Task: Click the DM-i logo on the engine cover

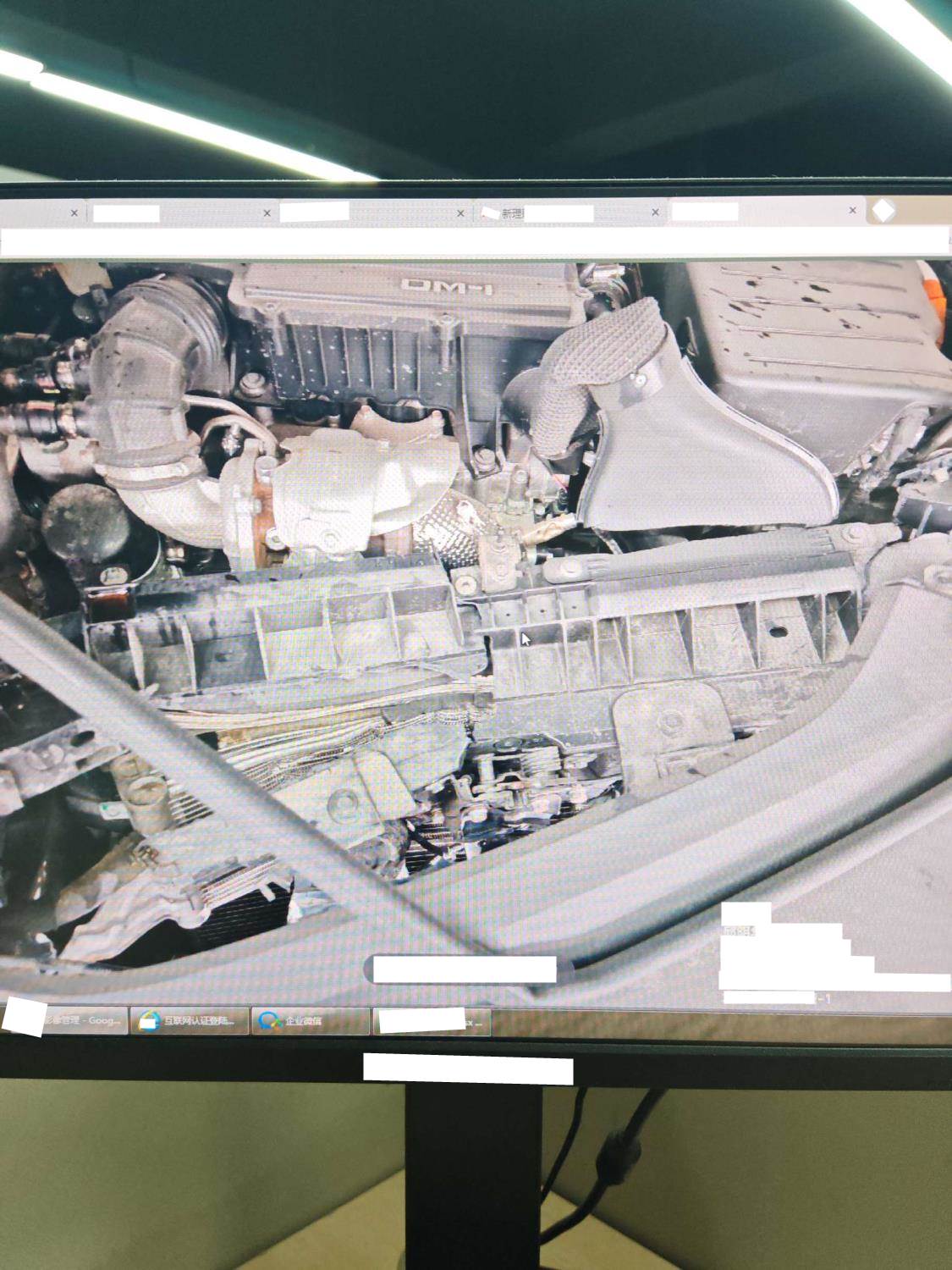Action: point(446,286)
